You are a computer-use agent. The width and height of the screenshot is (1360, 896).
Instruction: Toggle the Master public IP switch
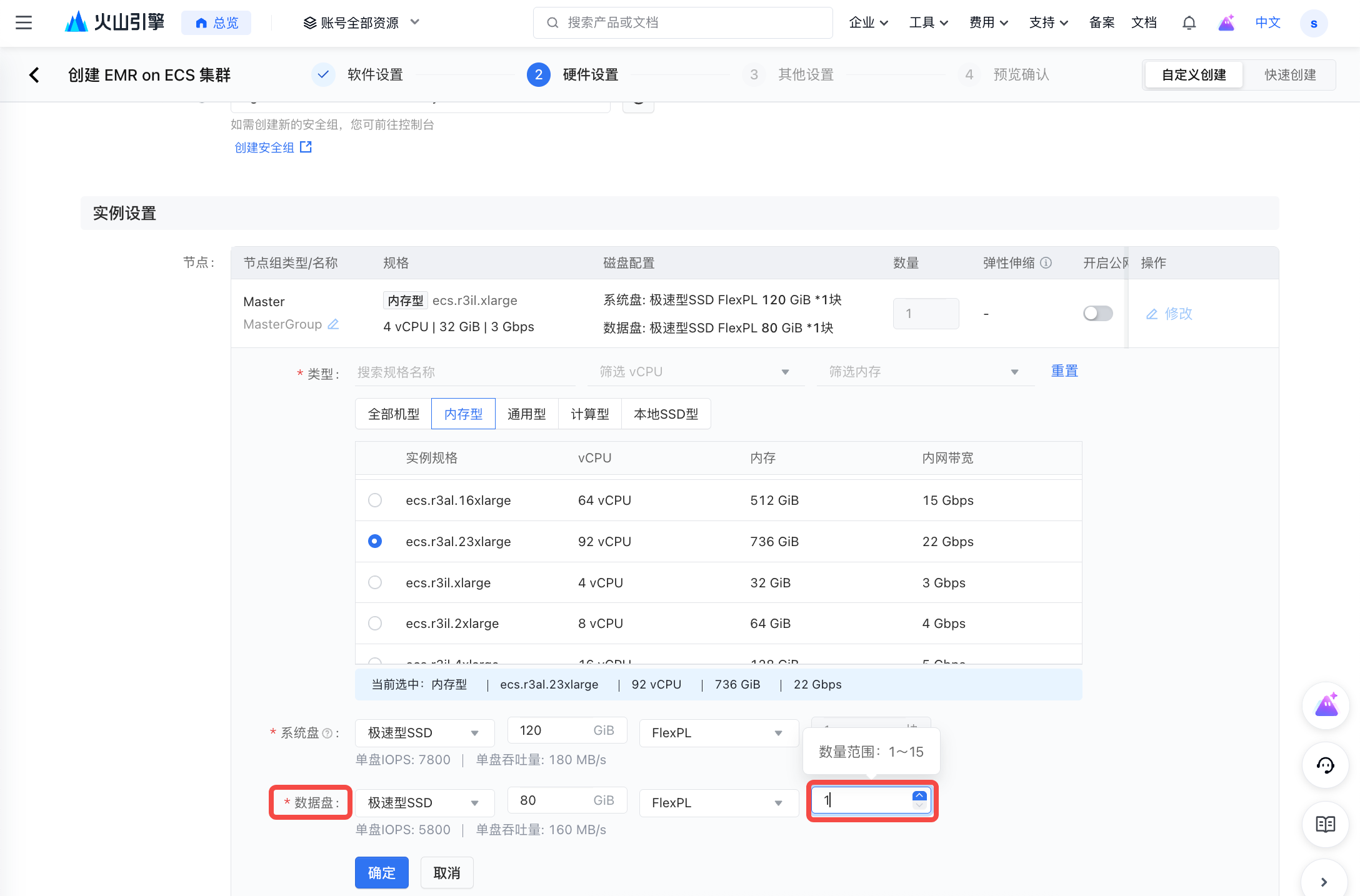tap(1097, 313)
